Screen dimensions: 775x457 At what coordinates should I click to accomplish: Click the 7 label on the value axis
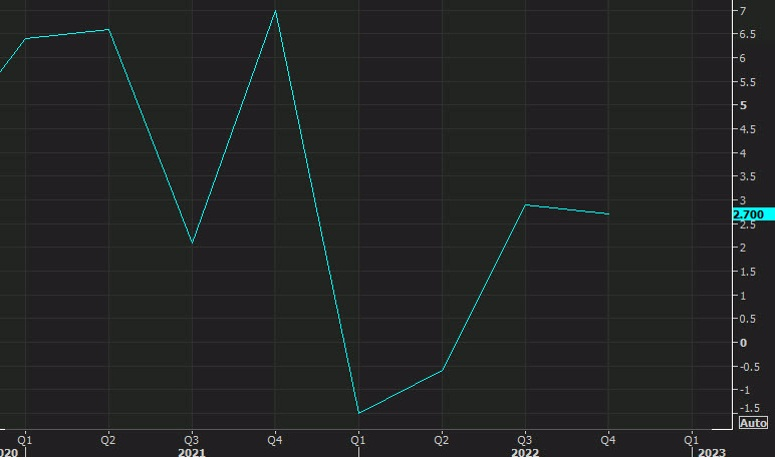click(x=743, y=11)
